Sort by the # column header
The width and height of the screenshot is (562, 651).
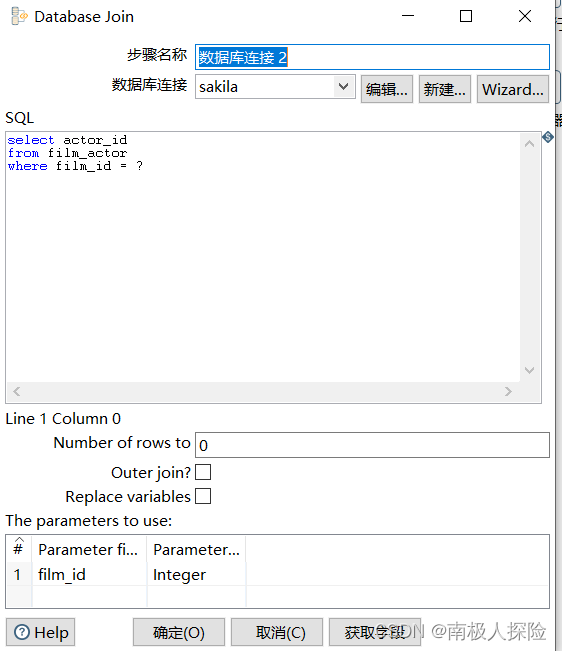point(19,549)
